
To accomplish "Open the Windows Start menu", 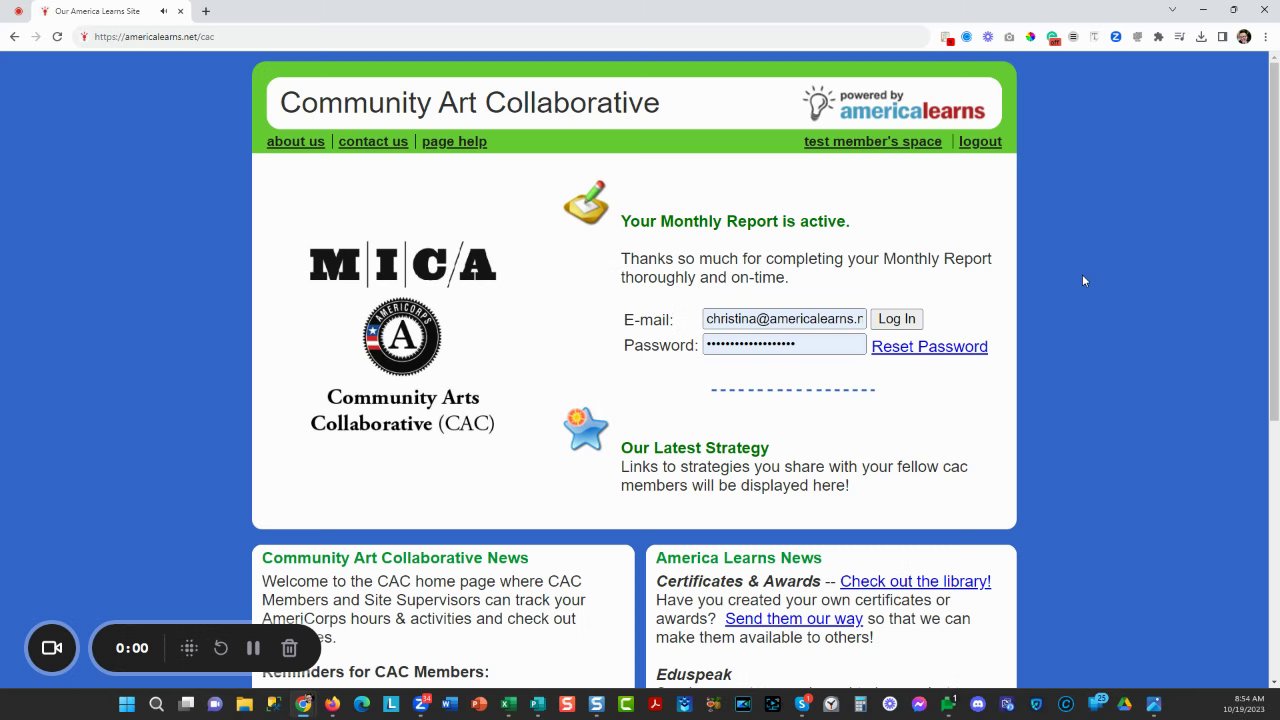I will coord(127,704).
